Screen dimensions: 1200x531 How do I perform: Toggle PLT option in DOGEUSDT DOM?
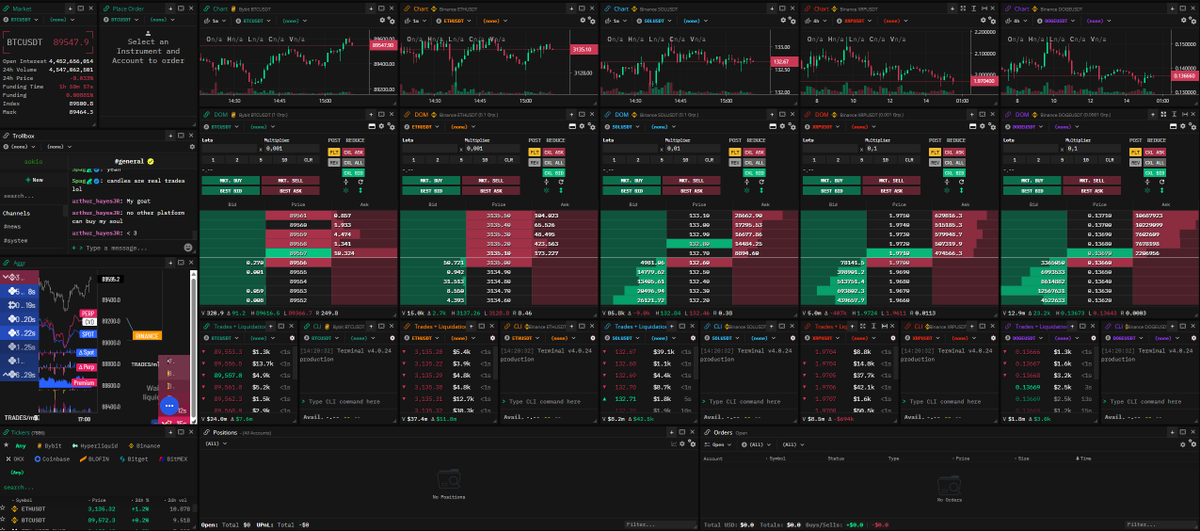1135,152
